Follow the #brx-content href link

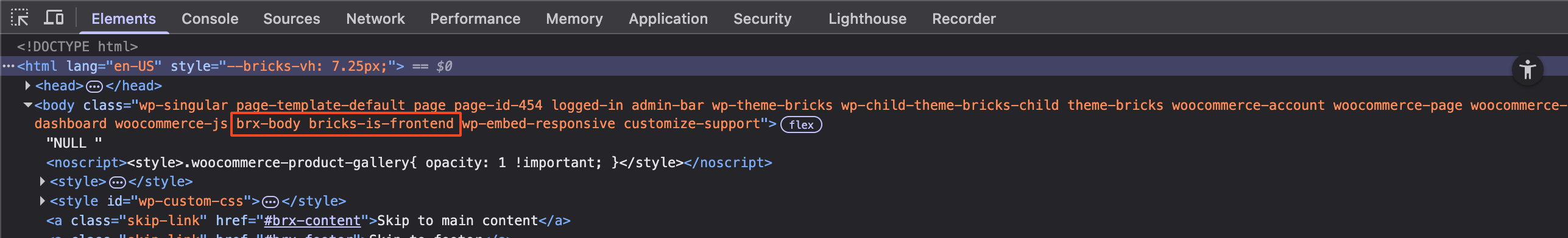coord(313,220)
